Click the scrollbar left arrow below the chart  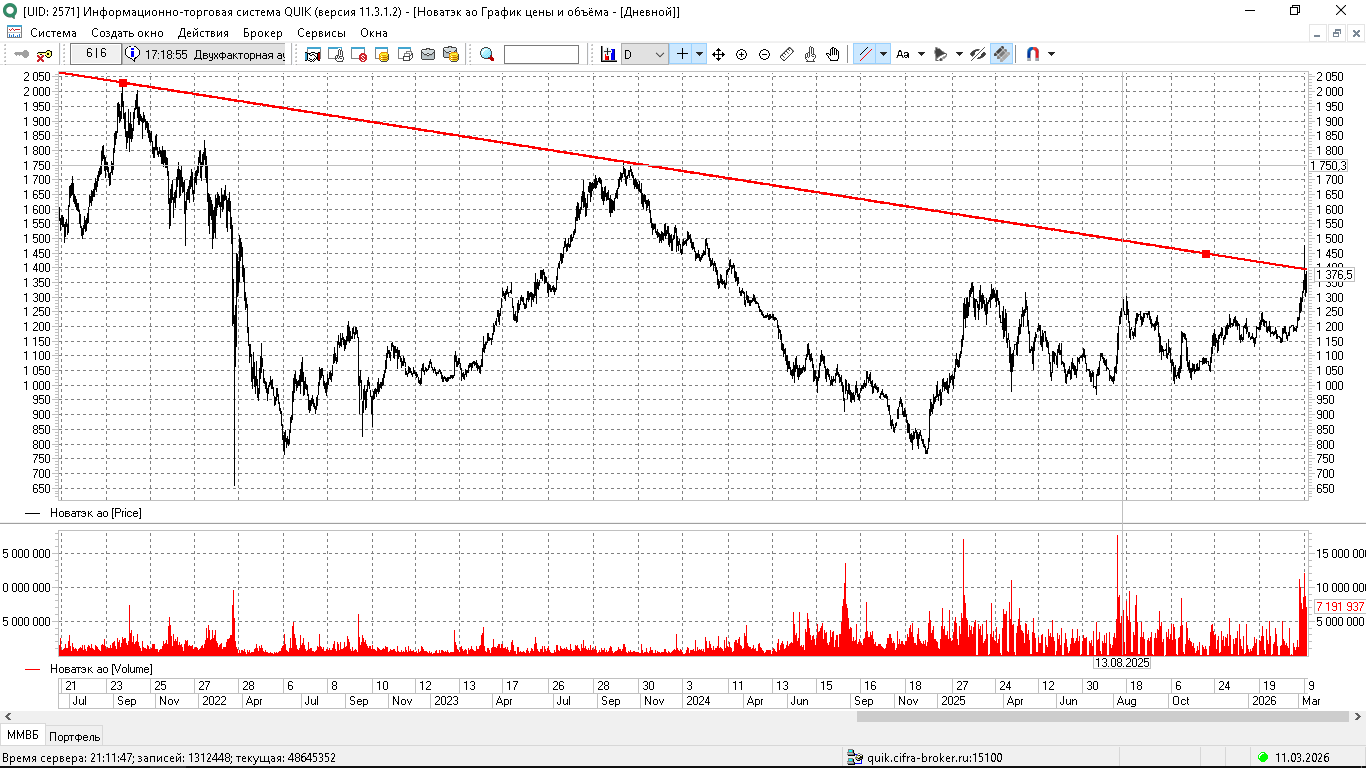click(8, 716)
